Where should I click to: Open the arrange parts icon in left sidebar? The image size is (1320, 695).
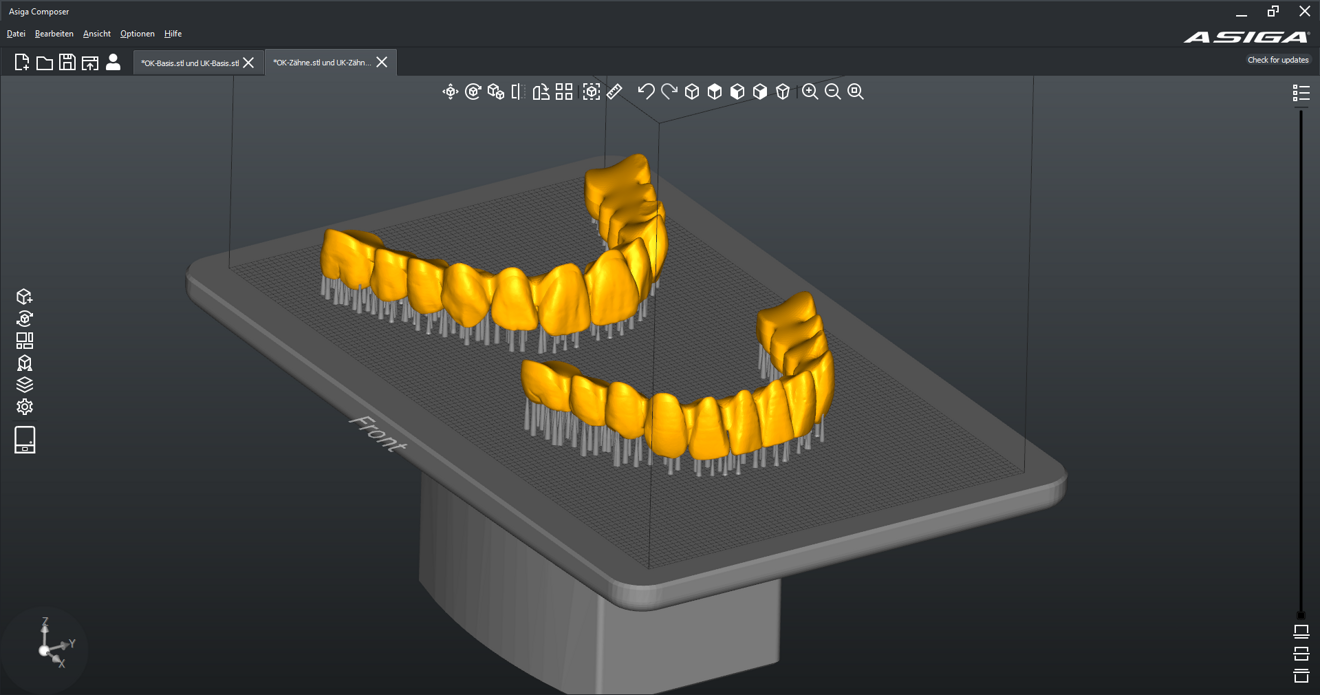click(x=24, y=340)
